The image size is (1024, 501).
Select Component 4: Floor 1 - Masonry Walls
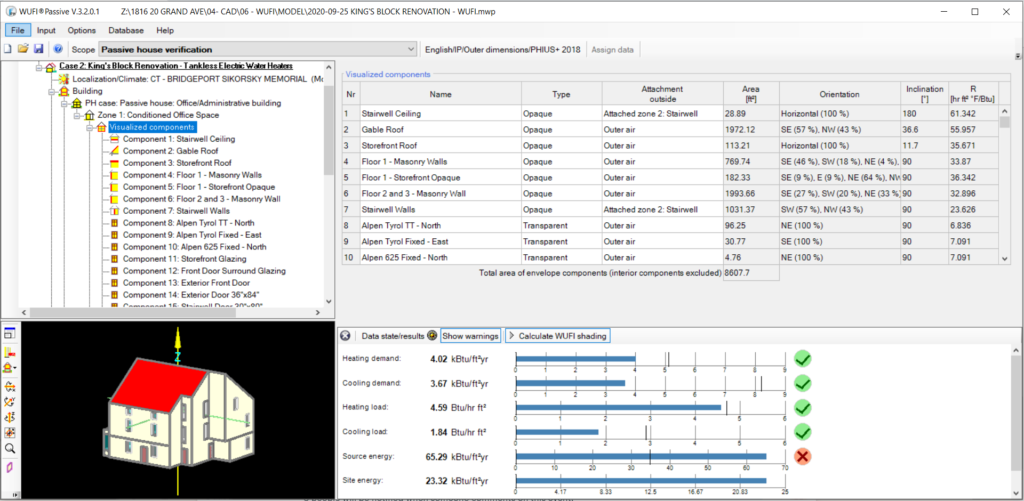pos(192,175)
